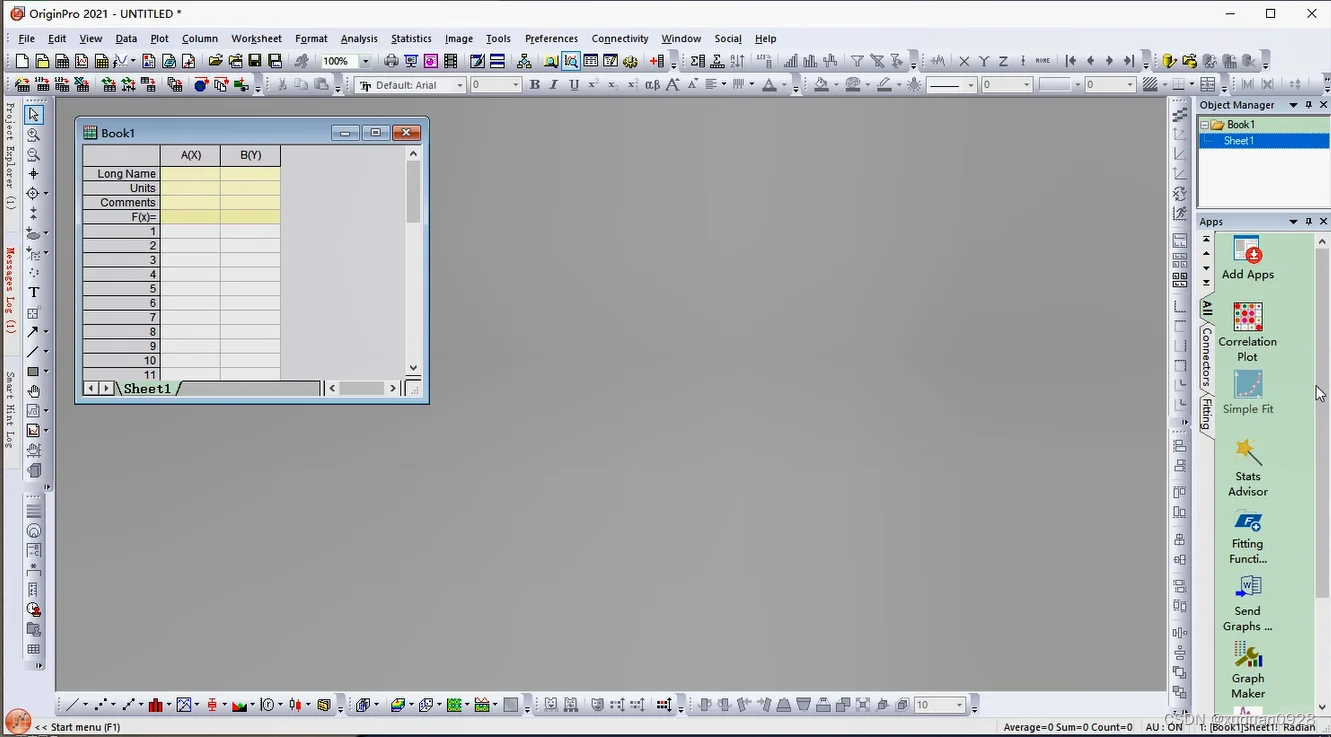The height and width of the screenshot is (737, 1331).
Task: Click the A(X) column header
Action: [x=190, y=155]
